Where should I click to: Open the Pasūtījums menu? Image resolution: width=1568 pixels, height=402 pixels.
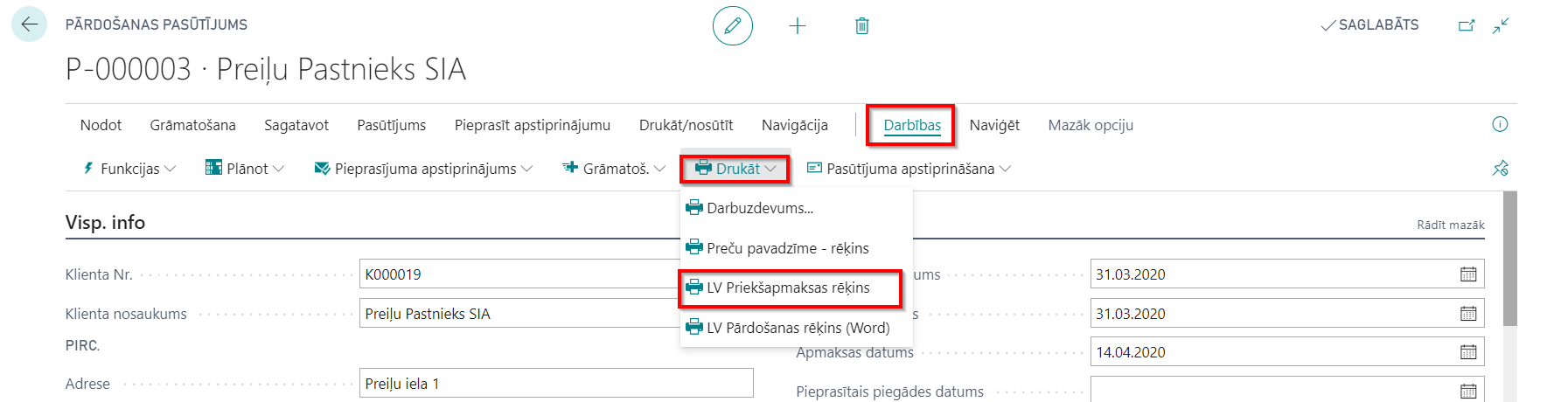(x=391, y=125)
